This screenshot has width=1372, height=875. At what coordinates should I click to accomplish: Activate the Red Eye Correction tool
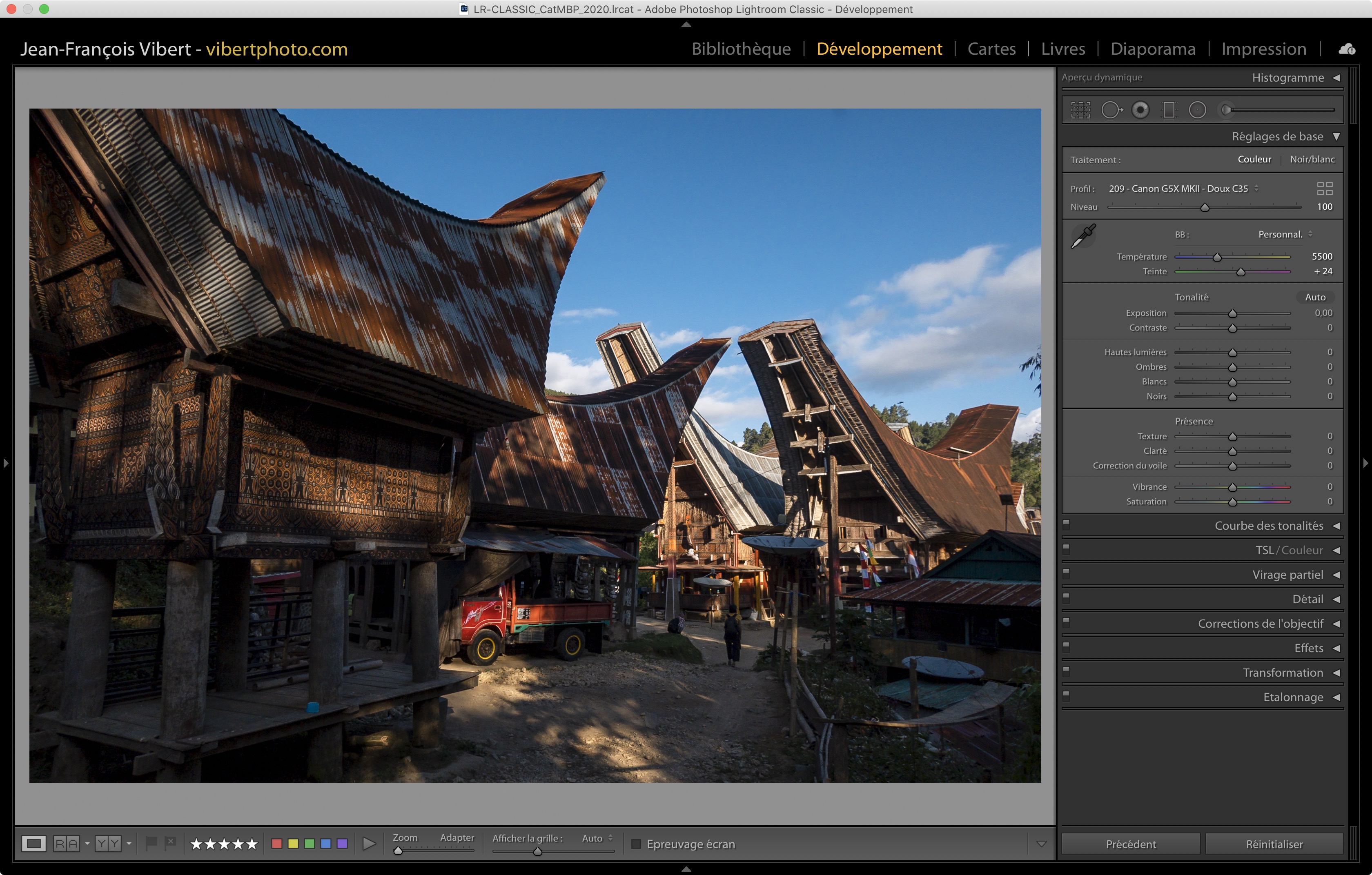[x=1140, y=110]
